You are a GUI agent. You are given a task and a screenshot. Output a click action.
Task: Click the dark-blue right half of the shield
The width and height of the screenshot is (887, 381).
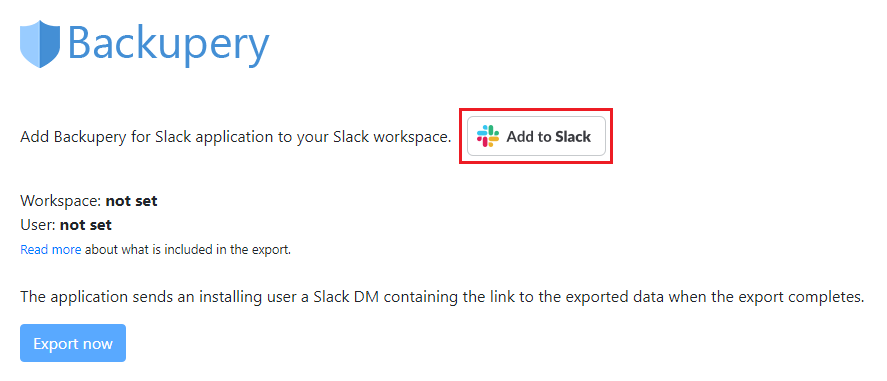tap(50, 44)
